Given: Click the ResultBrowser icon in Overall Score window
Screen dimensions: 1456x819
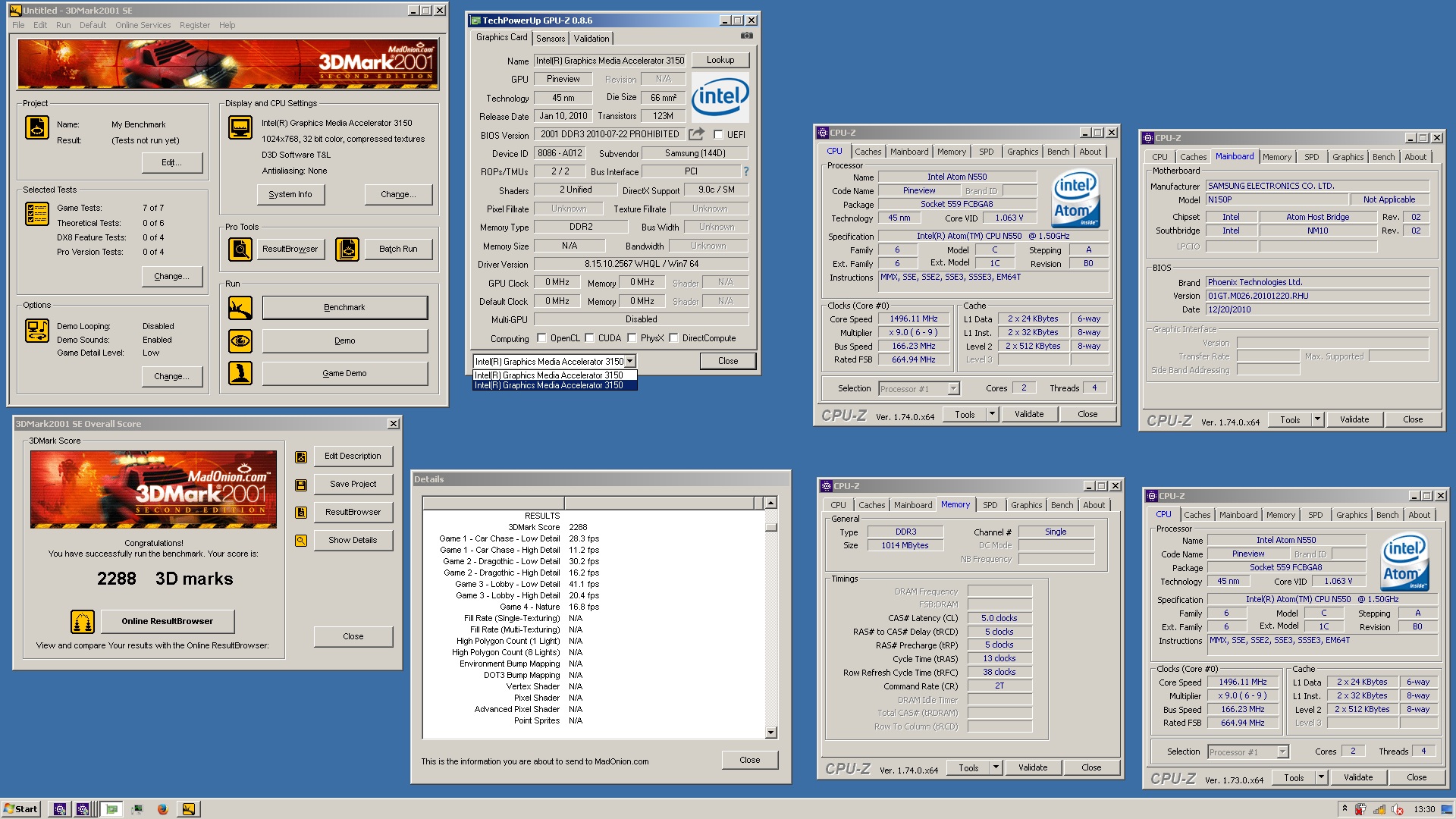Looking at the screenshot, I should [301, 513].
